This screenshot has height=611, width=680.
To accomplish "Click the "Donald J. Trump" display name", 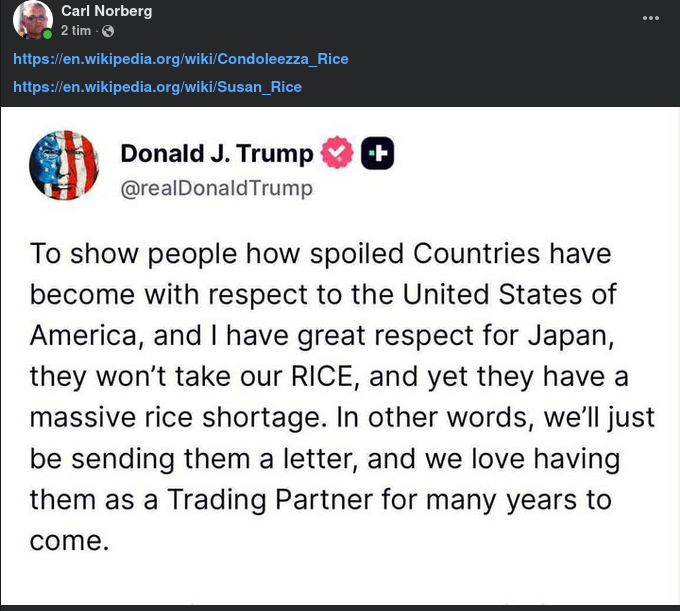I will click(216, 153).
